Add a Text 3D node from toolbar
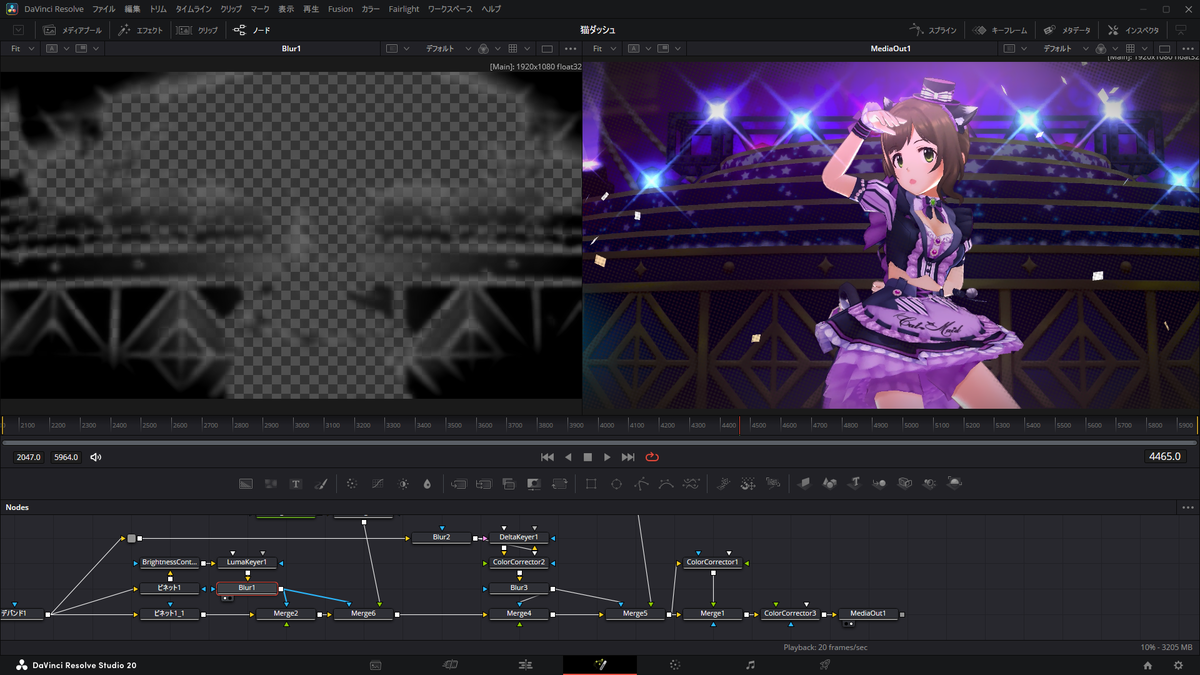Screen dimensions: 1200x675 click(854, 484)
